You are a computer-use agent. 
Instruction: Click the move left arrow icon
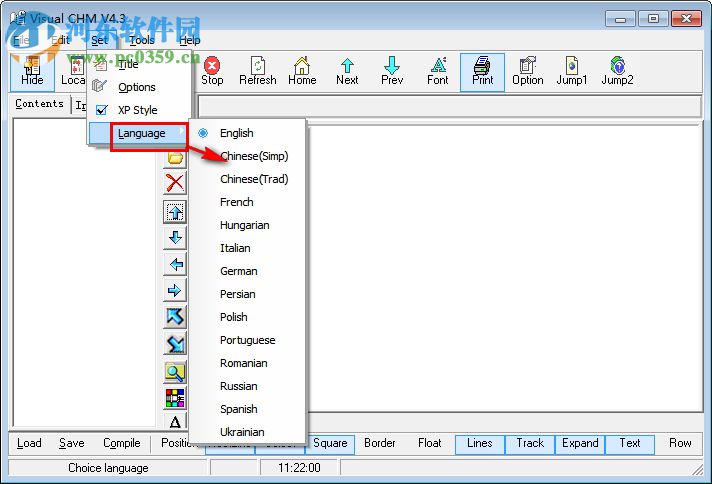tap(175, 264)
